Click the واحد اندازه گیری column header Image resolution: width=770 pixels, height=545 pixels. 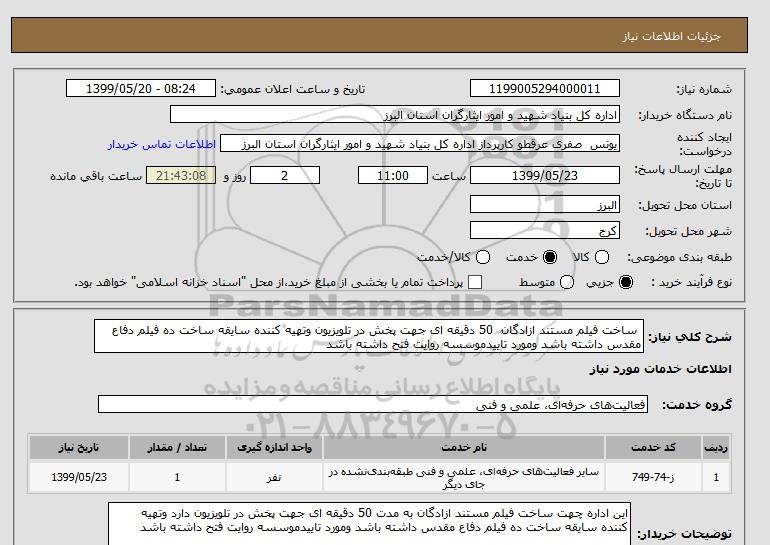274,447
